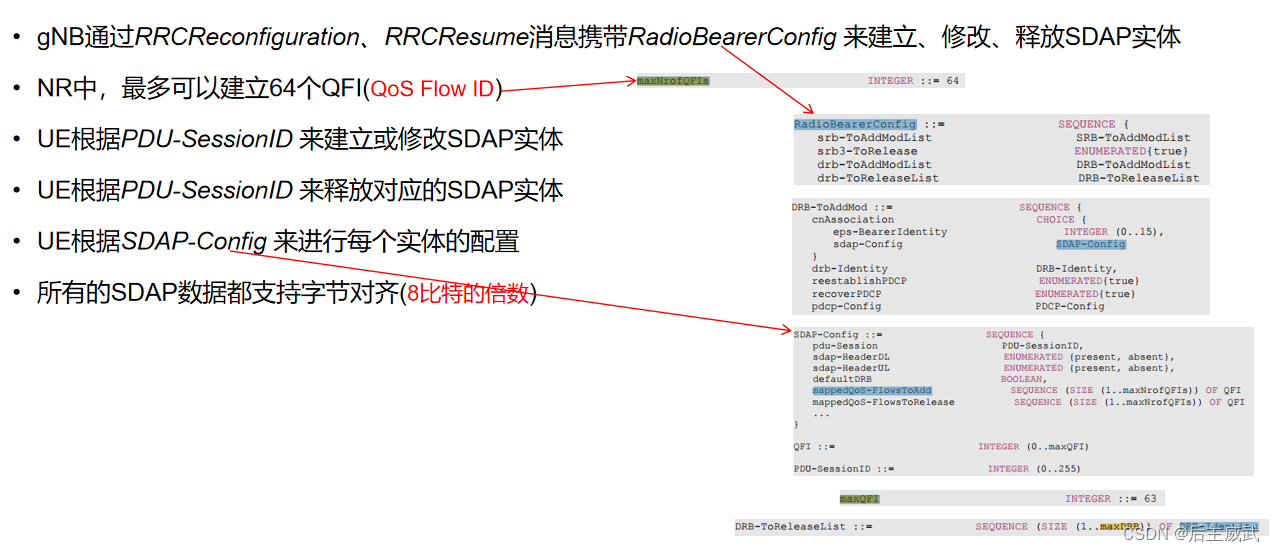Click the lowercase field "pdcp-Config"
This screenshot has width=1275, height=552.
846,306
